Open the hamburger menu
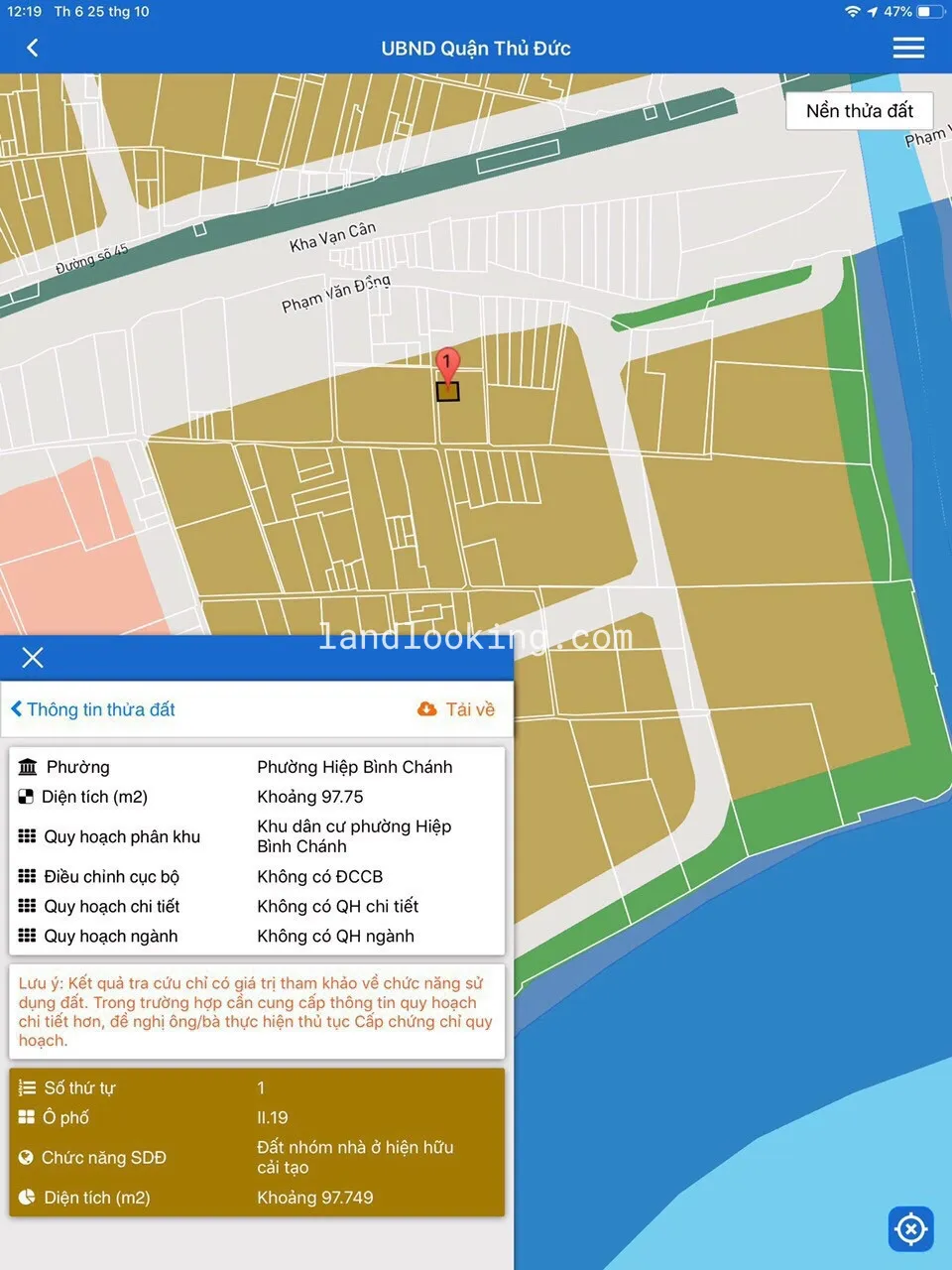952x1270 pixels. [907, 48]
